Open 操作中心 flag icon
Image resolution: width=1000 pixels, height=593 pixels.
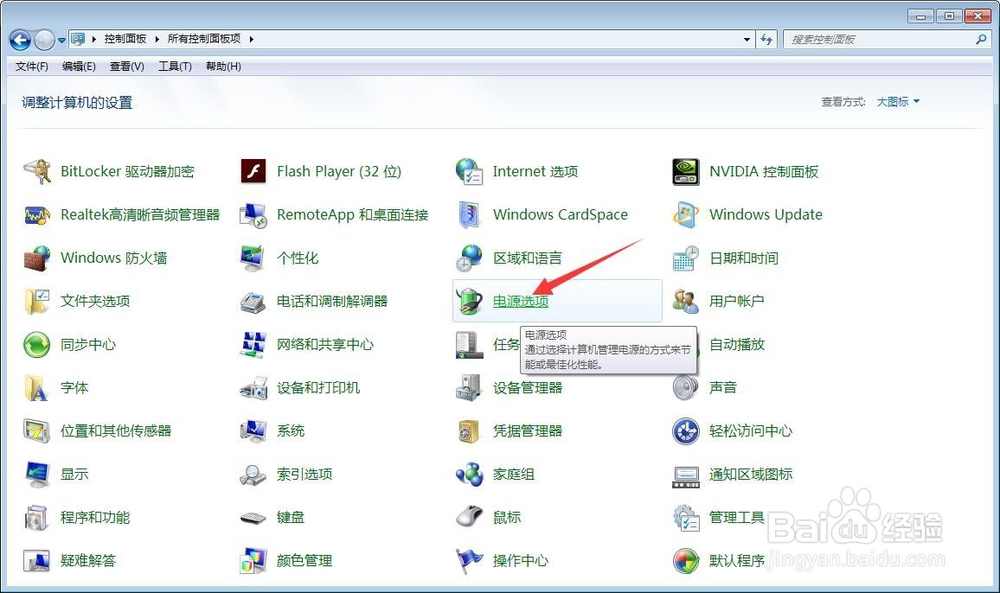(x=469, y=560)
